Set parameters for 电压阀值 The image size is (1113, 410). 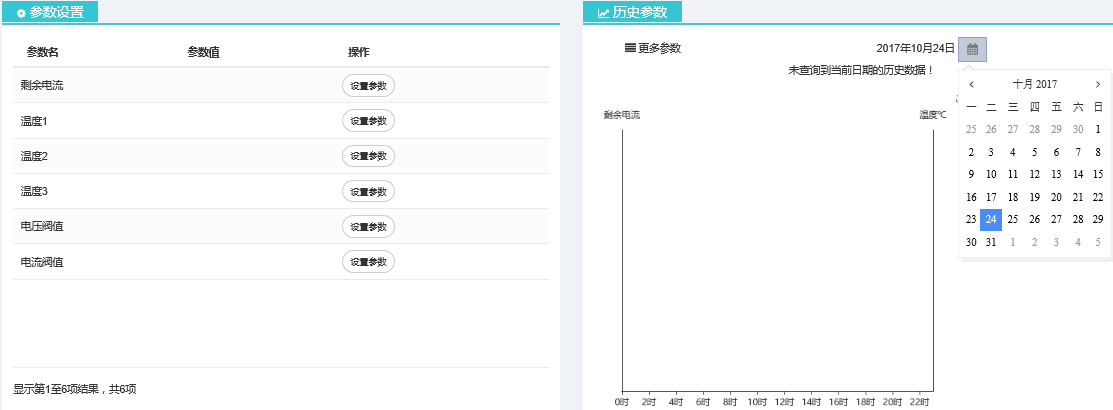tap(368, 227)
